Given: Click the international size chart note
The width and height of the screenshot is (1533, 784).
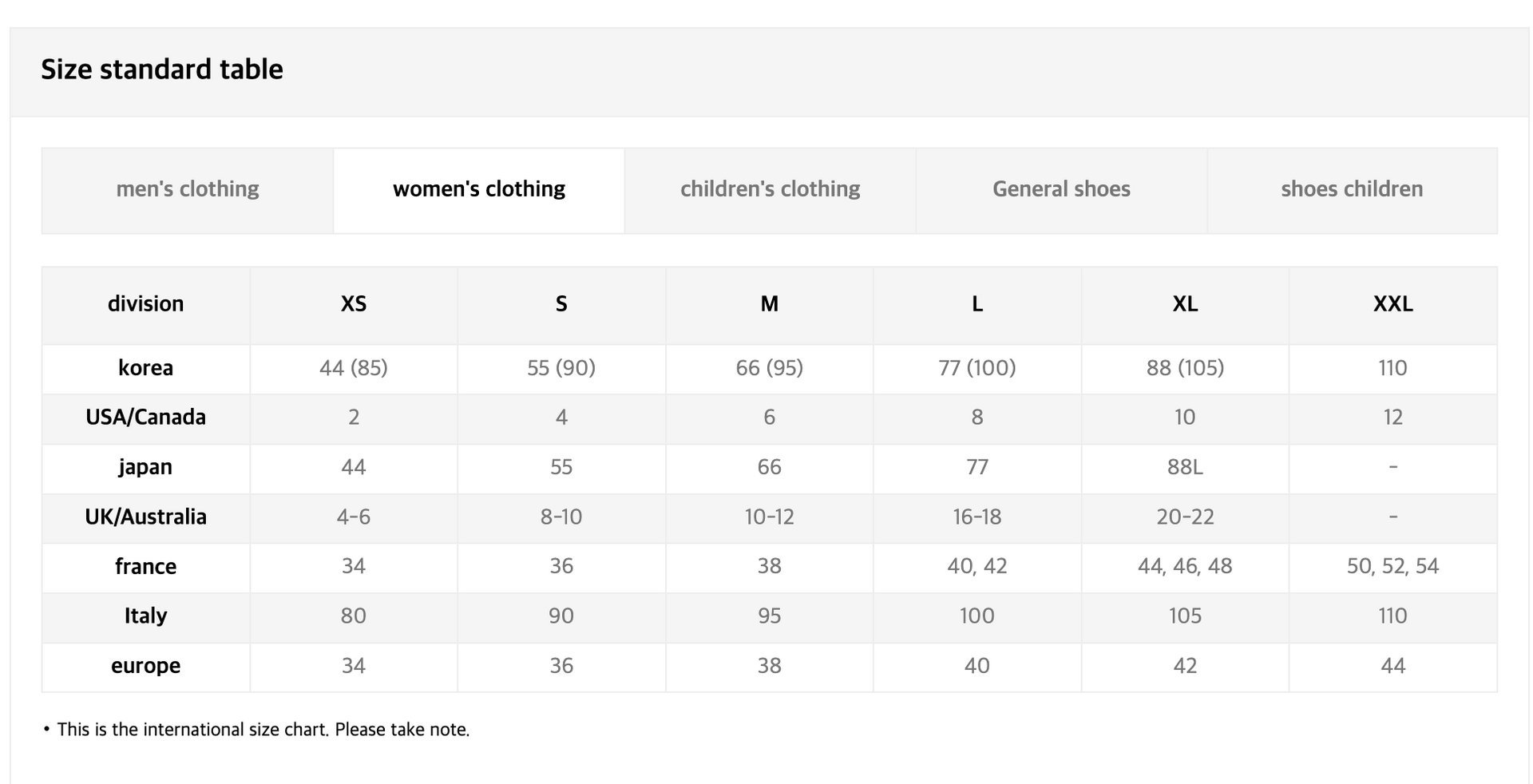Looking at the screenshot, I should click(256, 730).
